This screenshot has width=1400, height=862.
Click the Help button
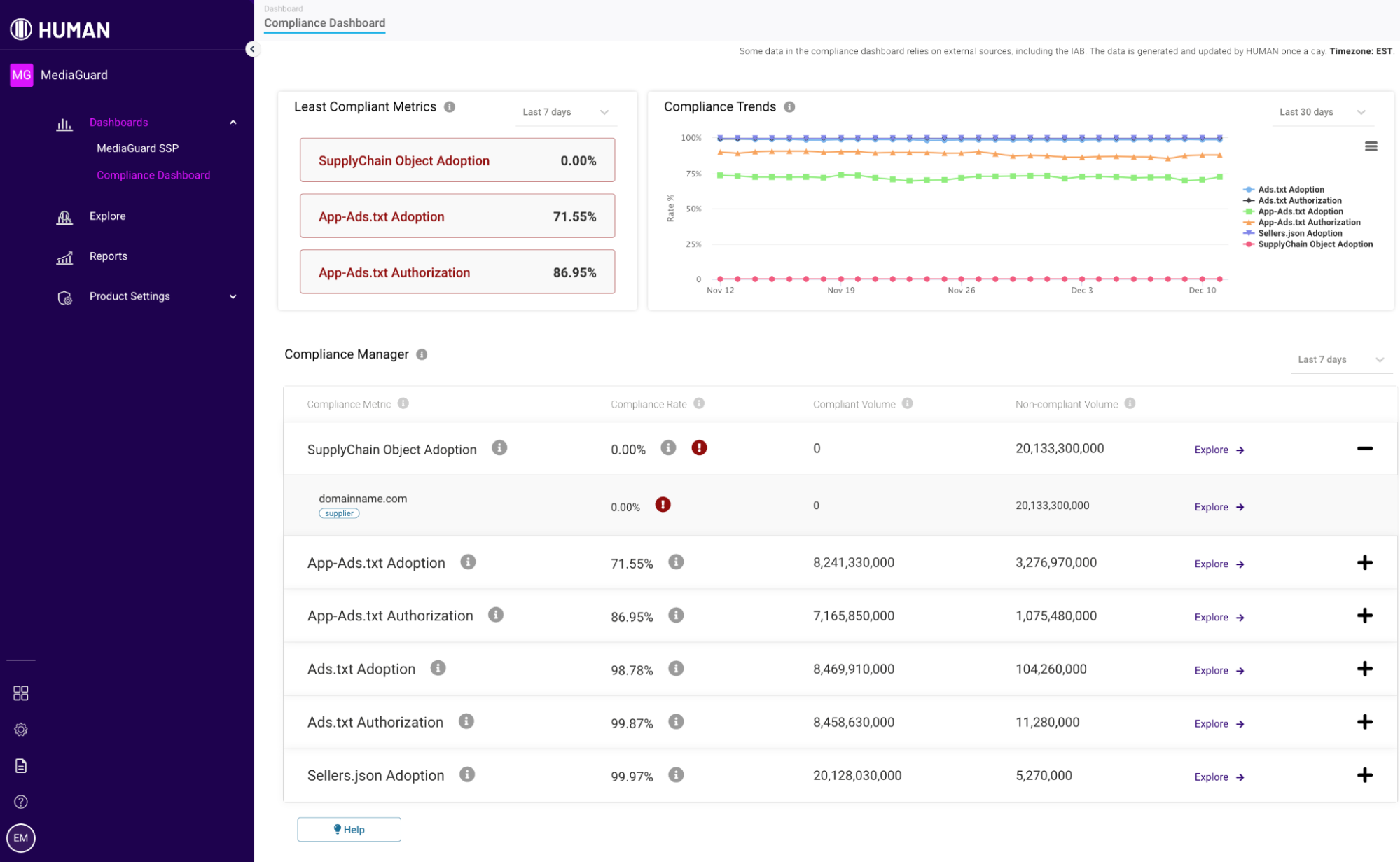coord(349,830)
